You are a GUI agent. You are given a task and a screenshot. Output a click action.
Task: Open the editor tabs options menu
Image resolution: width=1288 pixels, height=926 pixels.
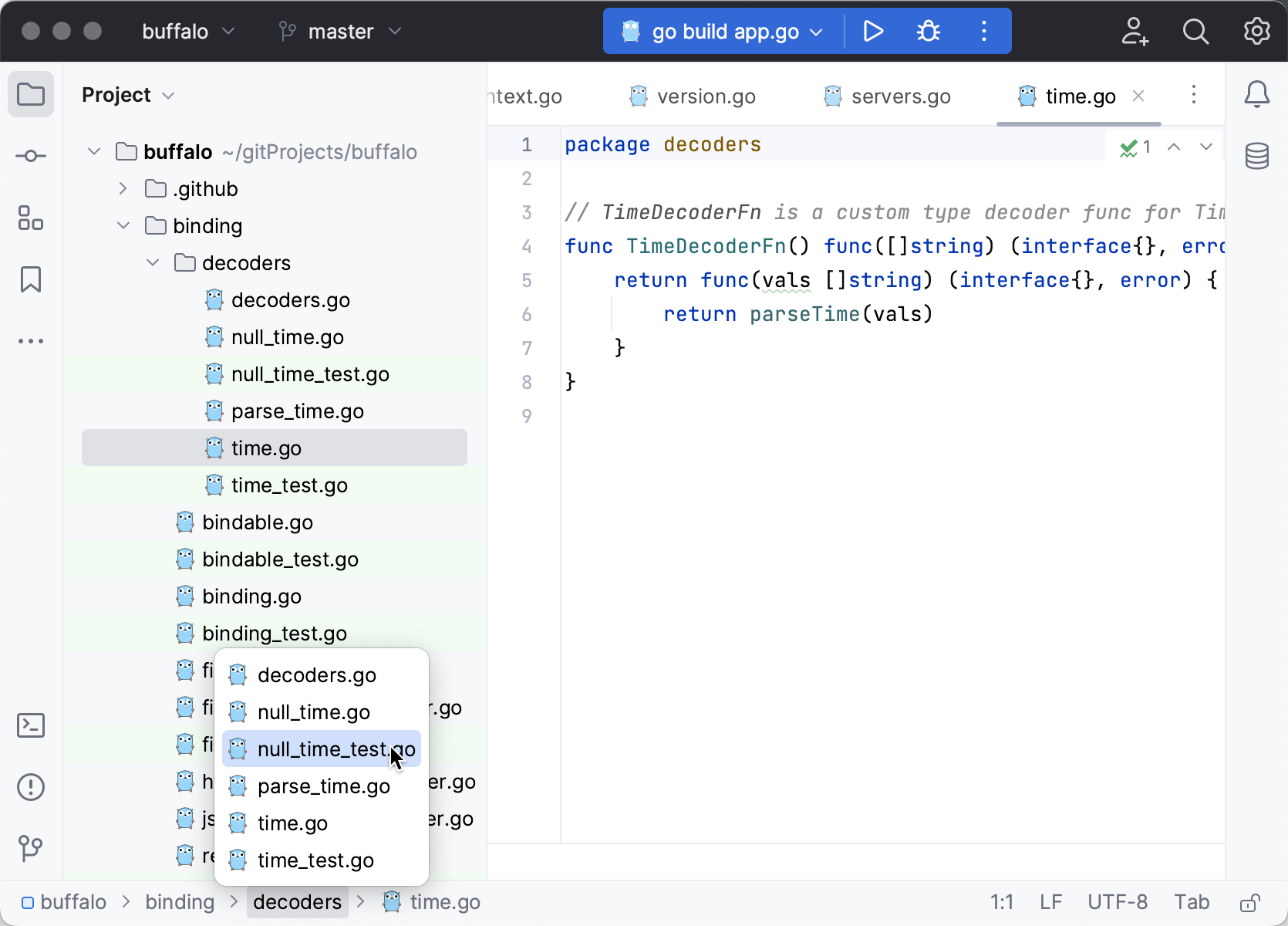pyautogui.click(x=1194, y=94)
